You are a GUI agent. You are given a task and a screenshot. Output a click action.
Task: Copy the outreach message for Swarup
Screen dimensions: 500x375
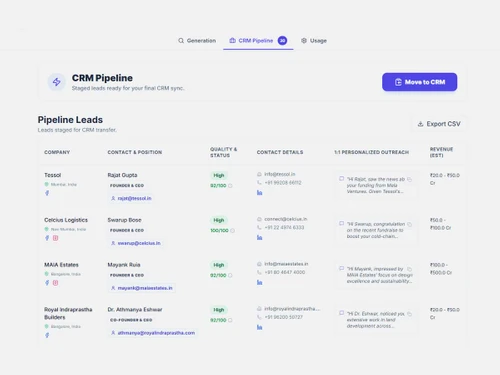(x=409, y=224)
